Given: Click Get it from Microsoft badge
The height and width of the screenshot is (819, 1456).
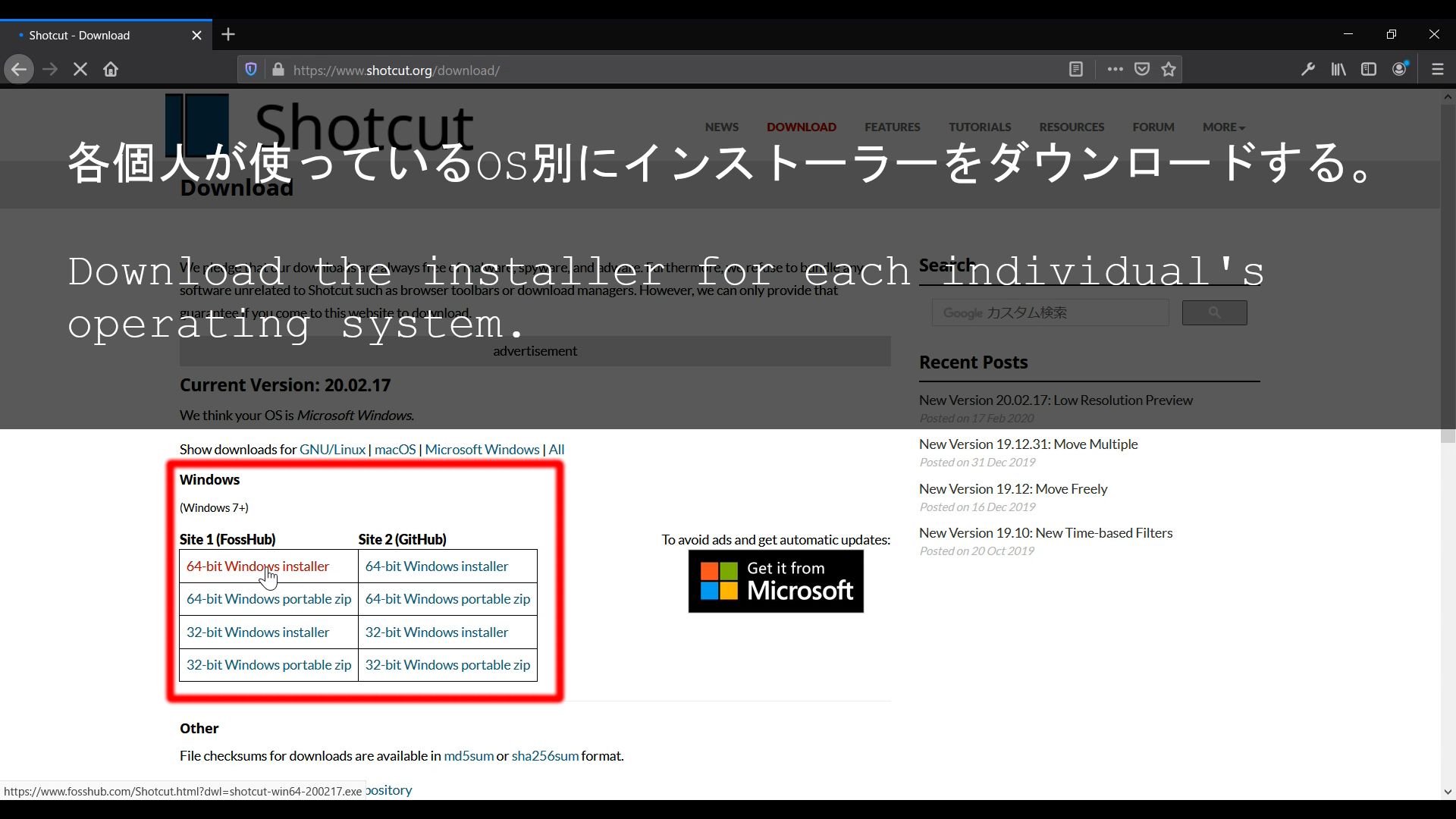Looking at the screenshot, I should click(x=776, y=582).
